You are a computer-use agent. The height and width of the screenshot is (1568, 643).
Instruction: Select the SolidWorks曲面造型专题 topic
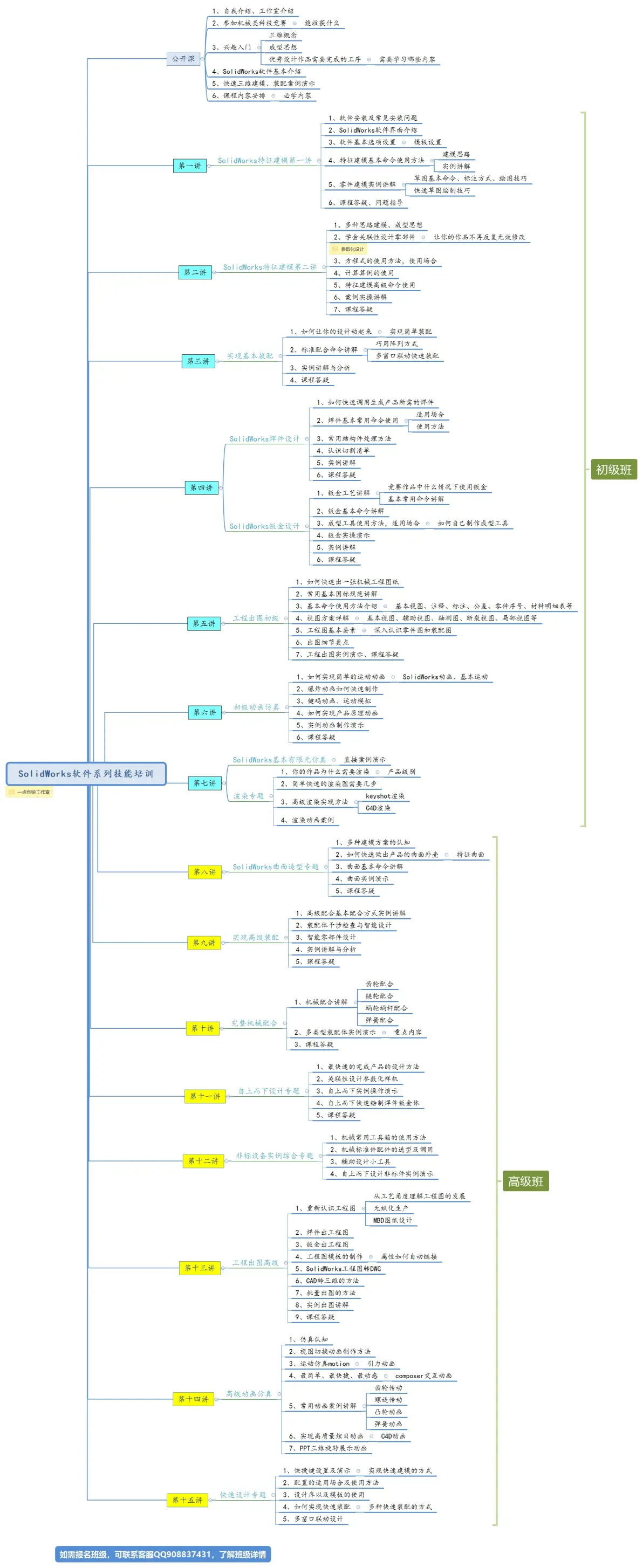(276, 867)
